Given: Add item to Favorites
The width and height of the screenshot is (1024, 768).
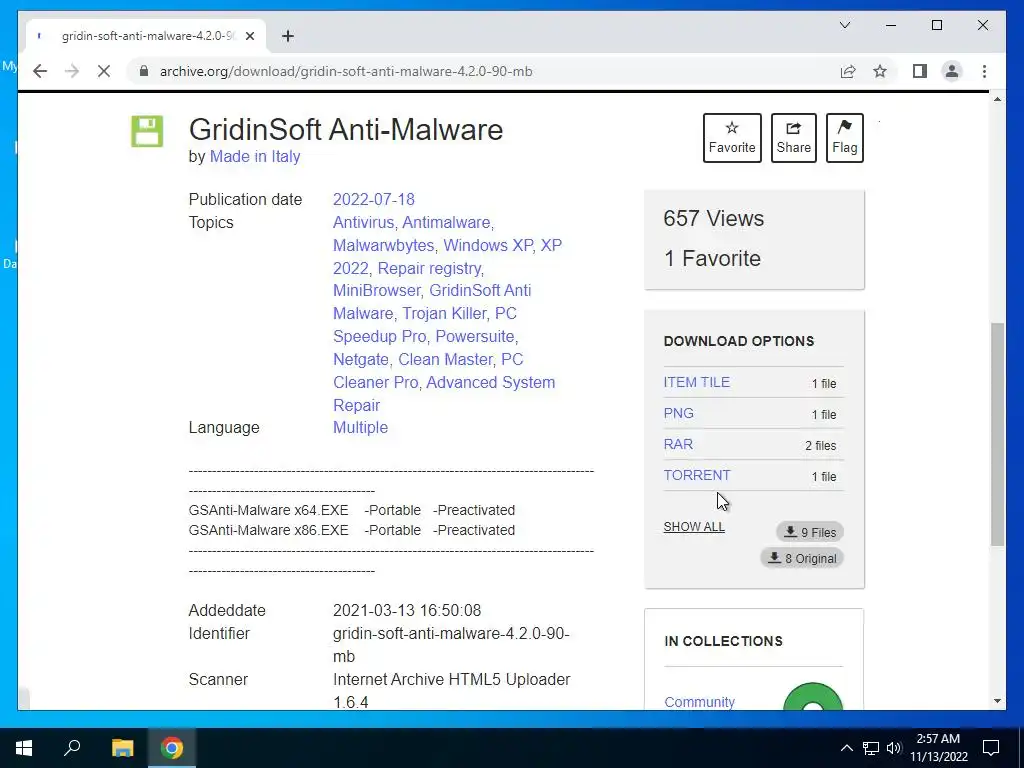Looking at the screenshot, I should [x=732, y=138].
